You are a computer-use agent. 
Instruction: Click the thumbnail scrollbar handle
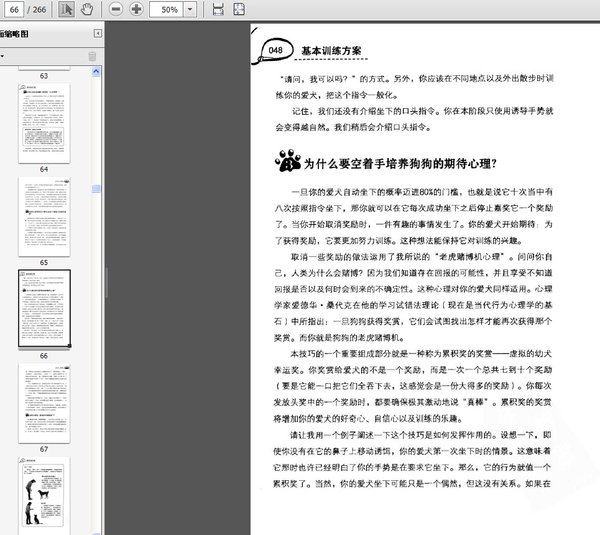click(x=96, y=188)
